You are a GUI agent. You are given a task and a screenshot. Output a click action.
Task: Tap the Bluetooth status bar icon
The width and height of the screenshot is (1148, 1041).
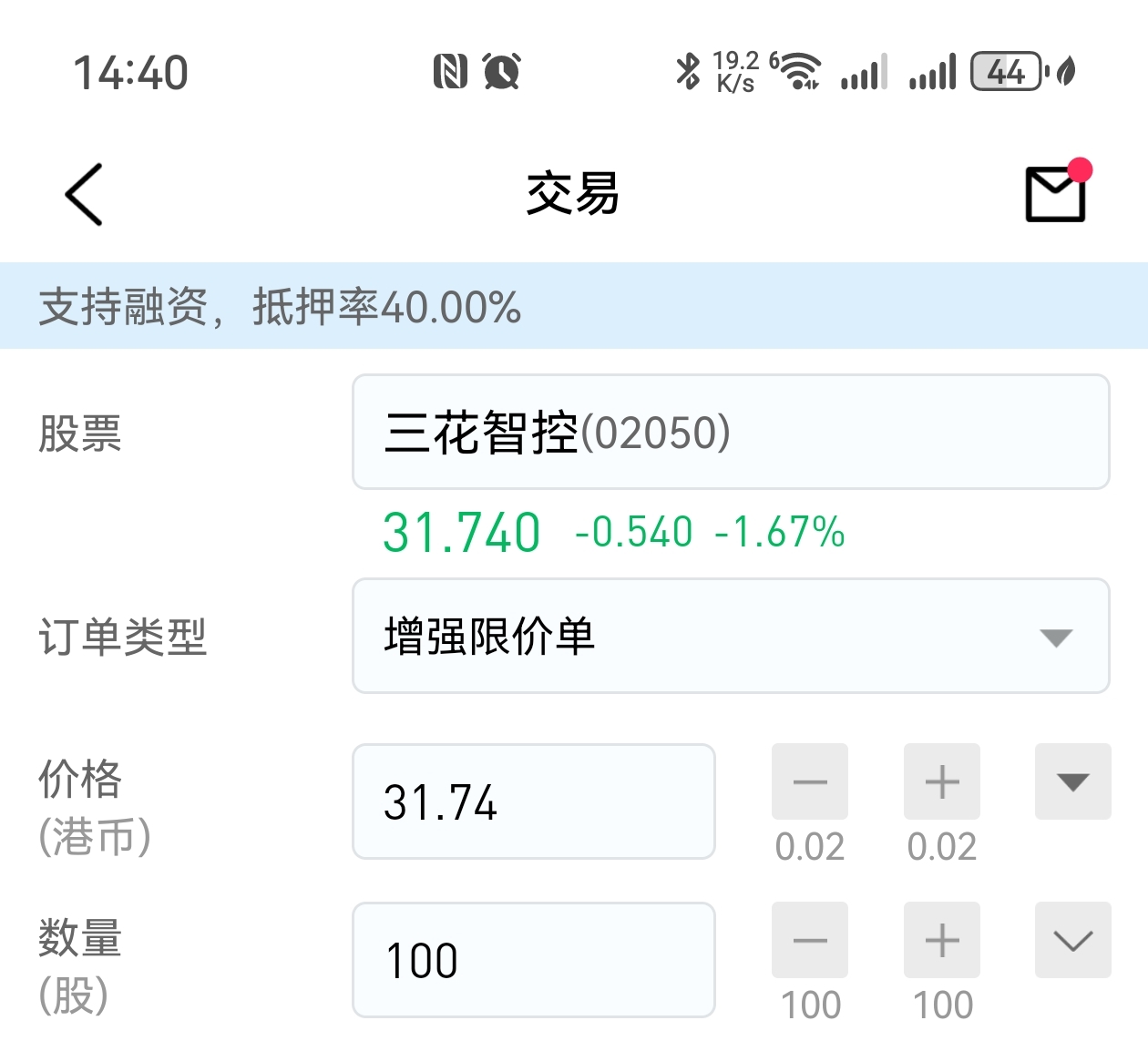tap(688, 71)
